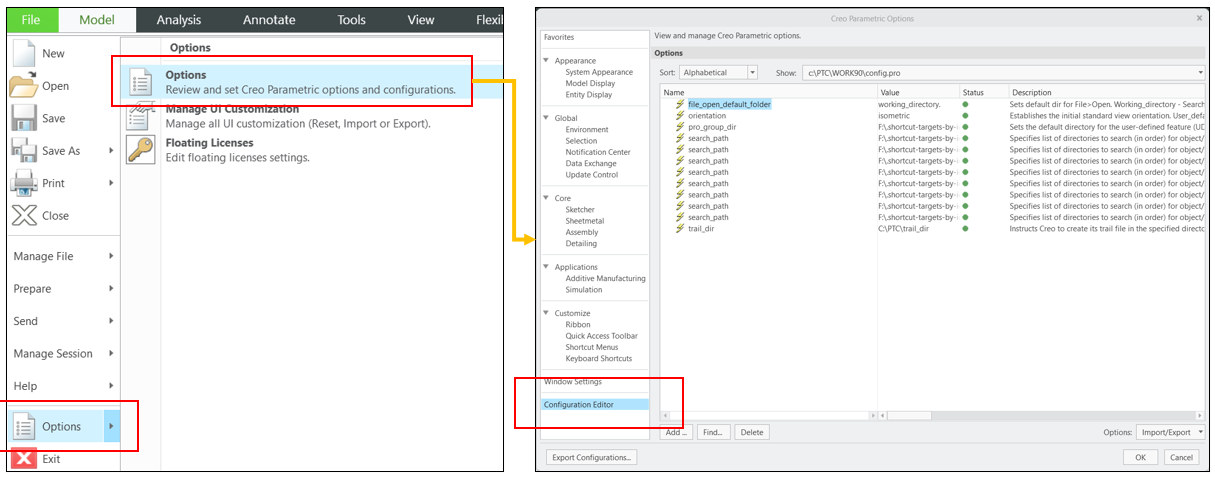Close the Creo Parametric Options dialog

coord(1199,18)
